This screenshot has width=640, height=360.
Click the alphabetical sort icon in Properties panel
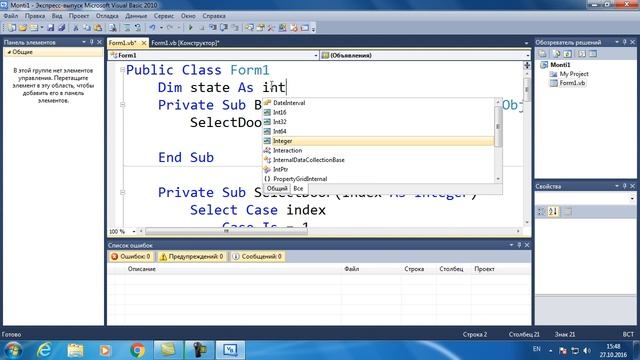(553, 211)
